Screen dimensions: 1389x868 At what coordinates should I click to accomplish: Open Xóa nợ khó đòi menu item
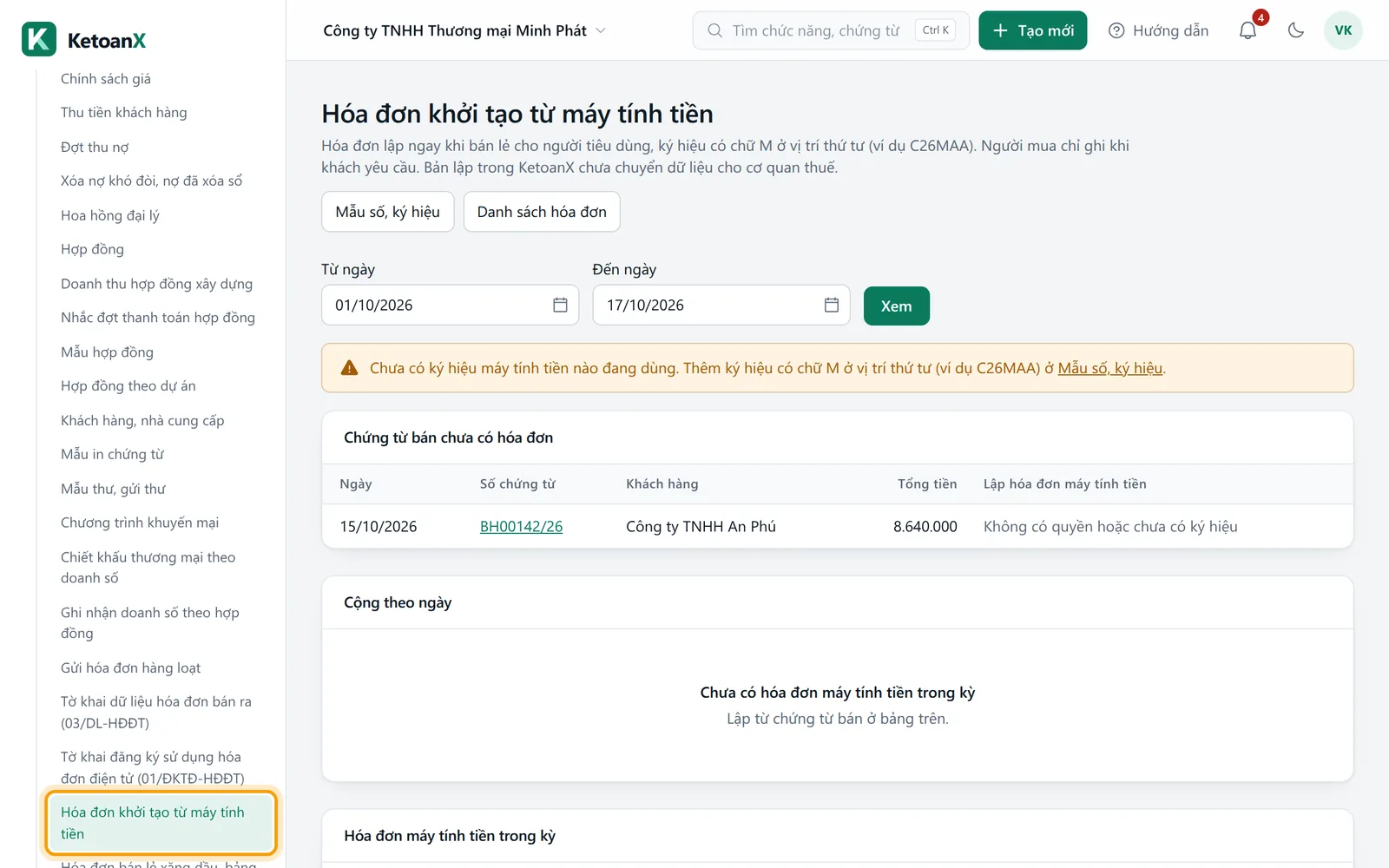(x=151, y=181)
